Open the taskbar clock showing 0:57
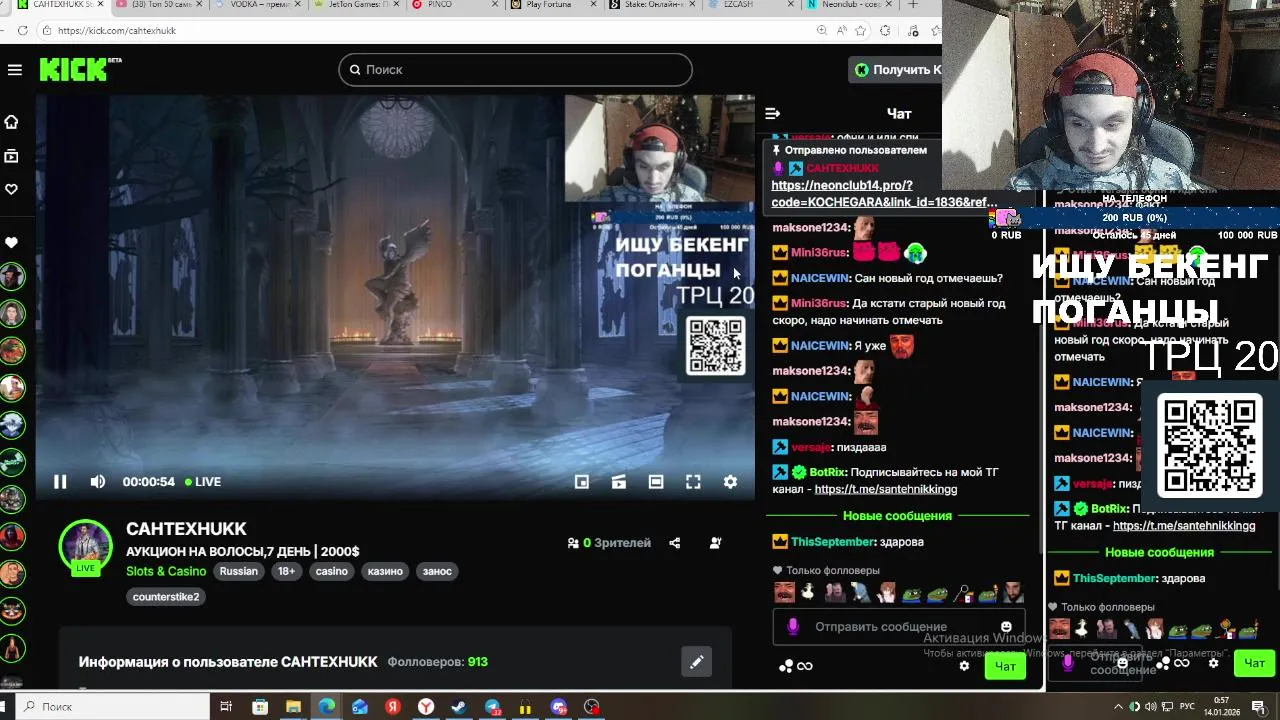The image size is (1280, 720). tap(1222, 706)
